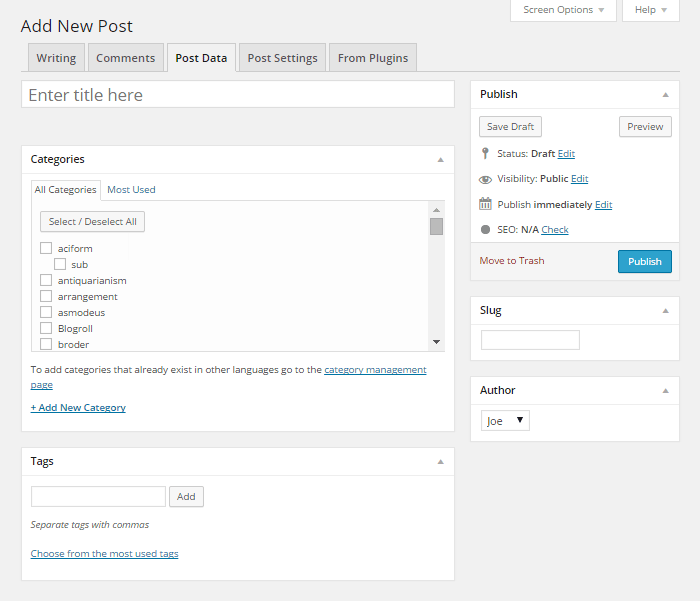Click the gray SEO status dot

(x=485, y=230)
